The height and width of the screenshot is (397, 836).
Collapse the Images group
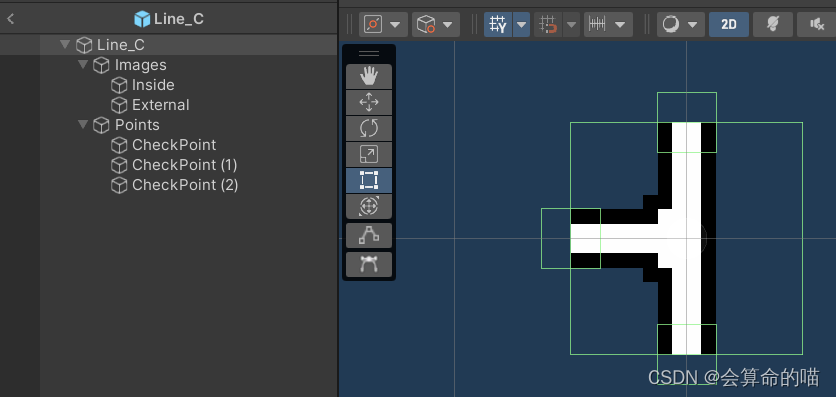coord(83,64)
